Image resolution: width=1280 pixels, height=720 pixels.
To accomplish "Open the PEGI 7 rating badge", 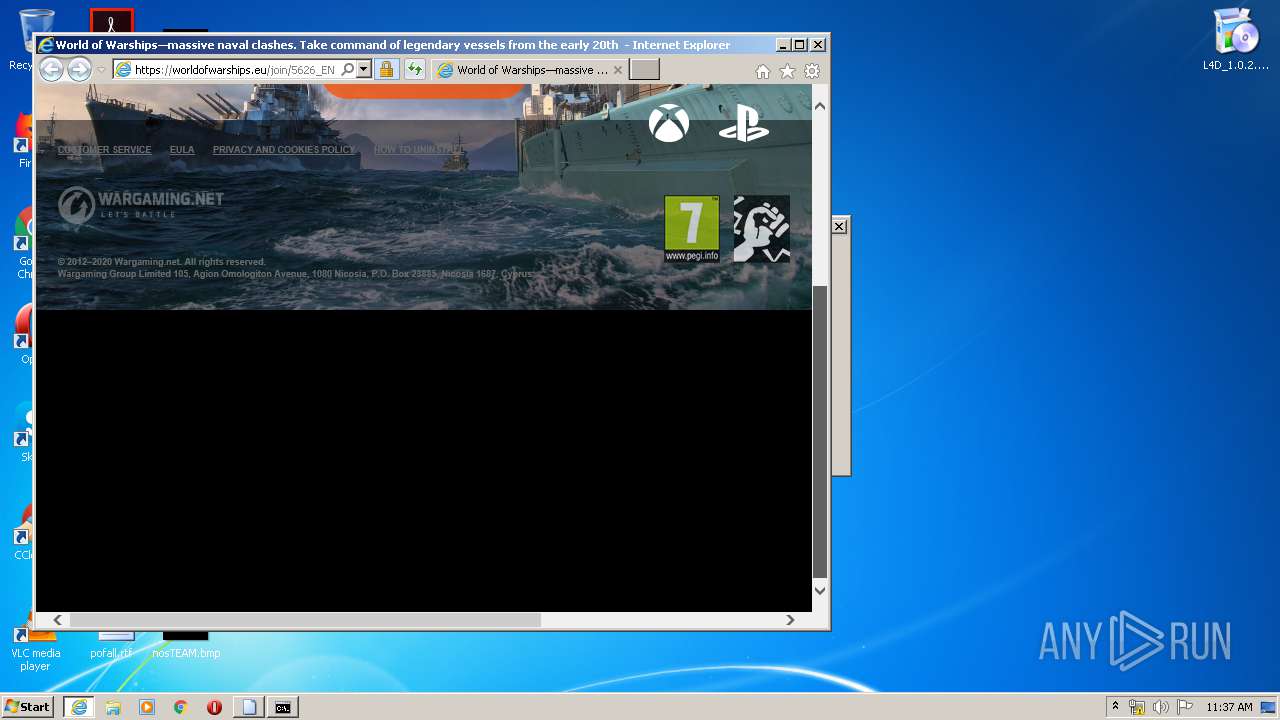I will 692,229.
